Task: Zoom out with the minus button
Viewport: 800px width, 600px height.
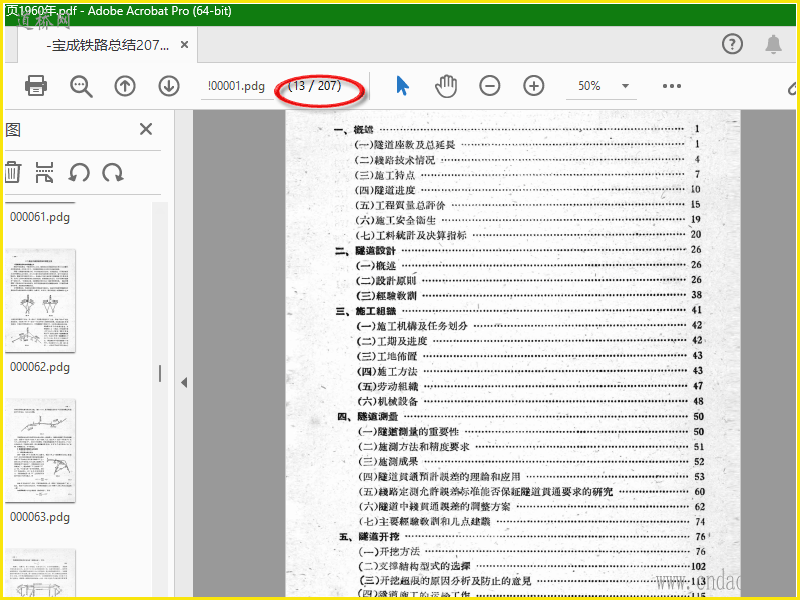Action: pyautogui.click(x=490, y=86)
